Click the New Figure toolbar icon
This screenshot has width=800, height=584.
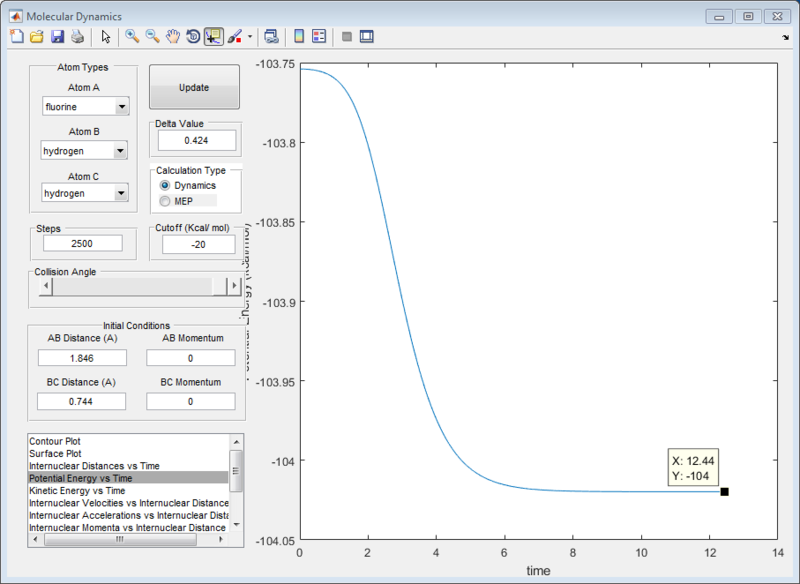17,37
